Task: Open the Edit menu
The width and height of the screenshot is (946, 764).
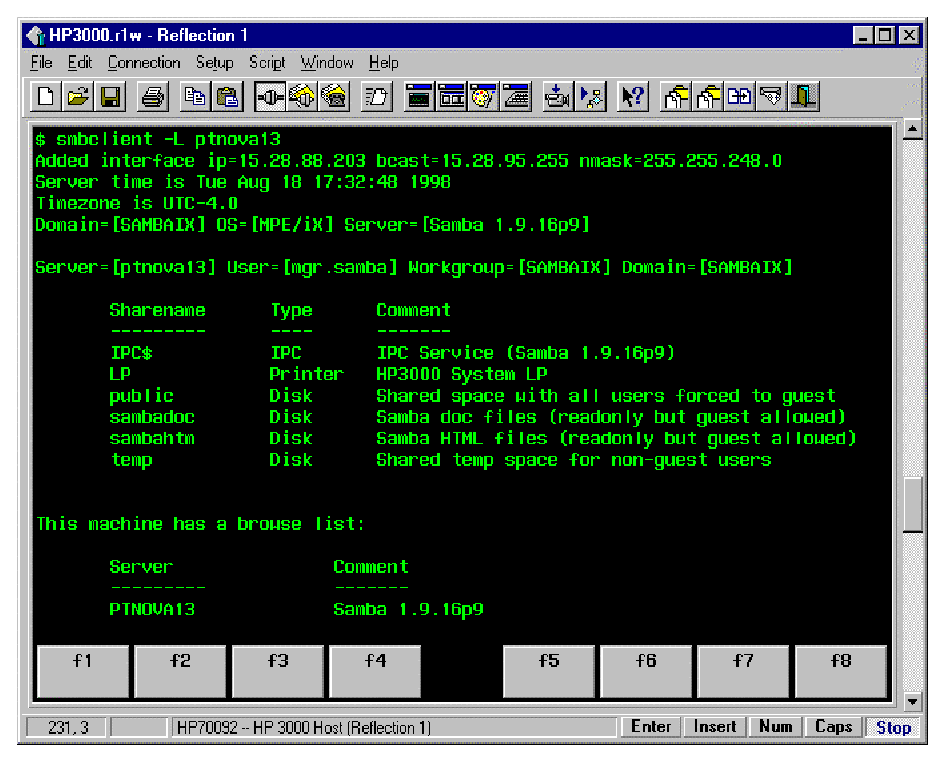Action: tap(80, 63)
